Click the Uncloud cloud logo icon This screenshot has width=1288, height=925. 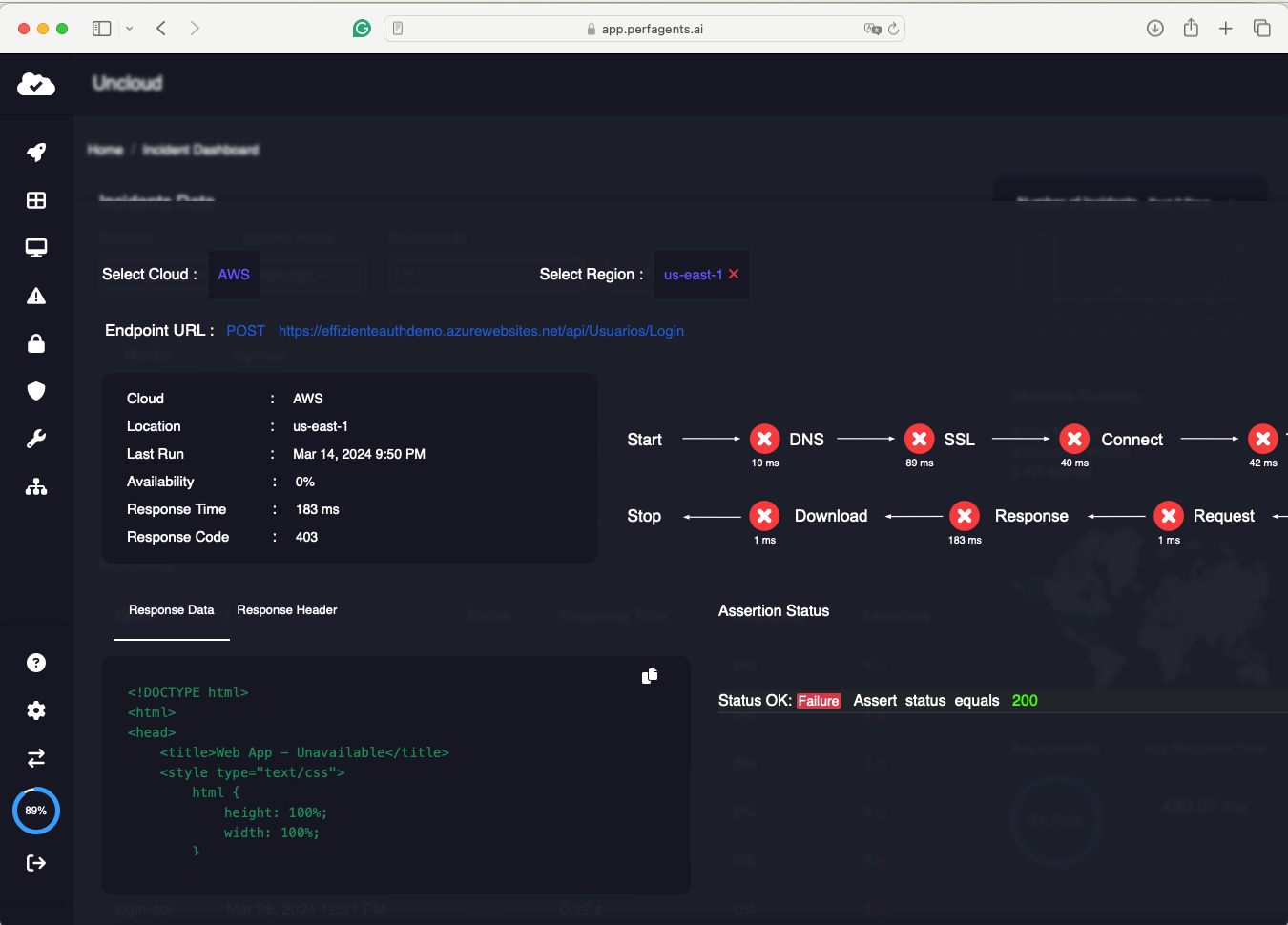[36, 84]
